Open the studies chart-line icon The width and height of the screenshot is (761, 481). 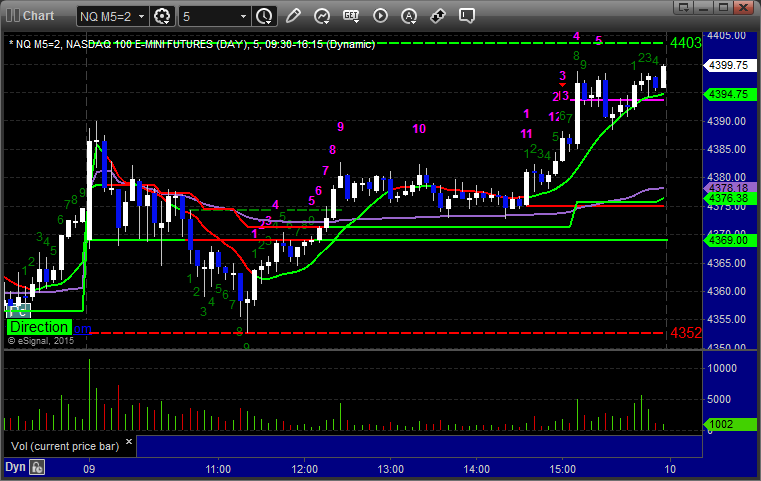coord(322,16)
